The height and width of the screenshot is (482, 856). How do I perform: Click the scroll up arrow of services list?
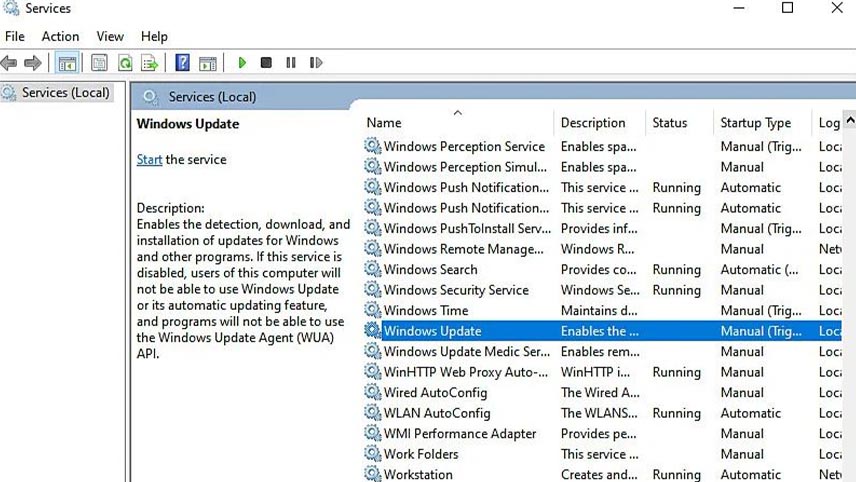coord(850,120)
